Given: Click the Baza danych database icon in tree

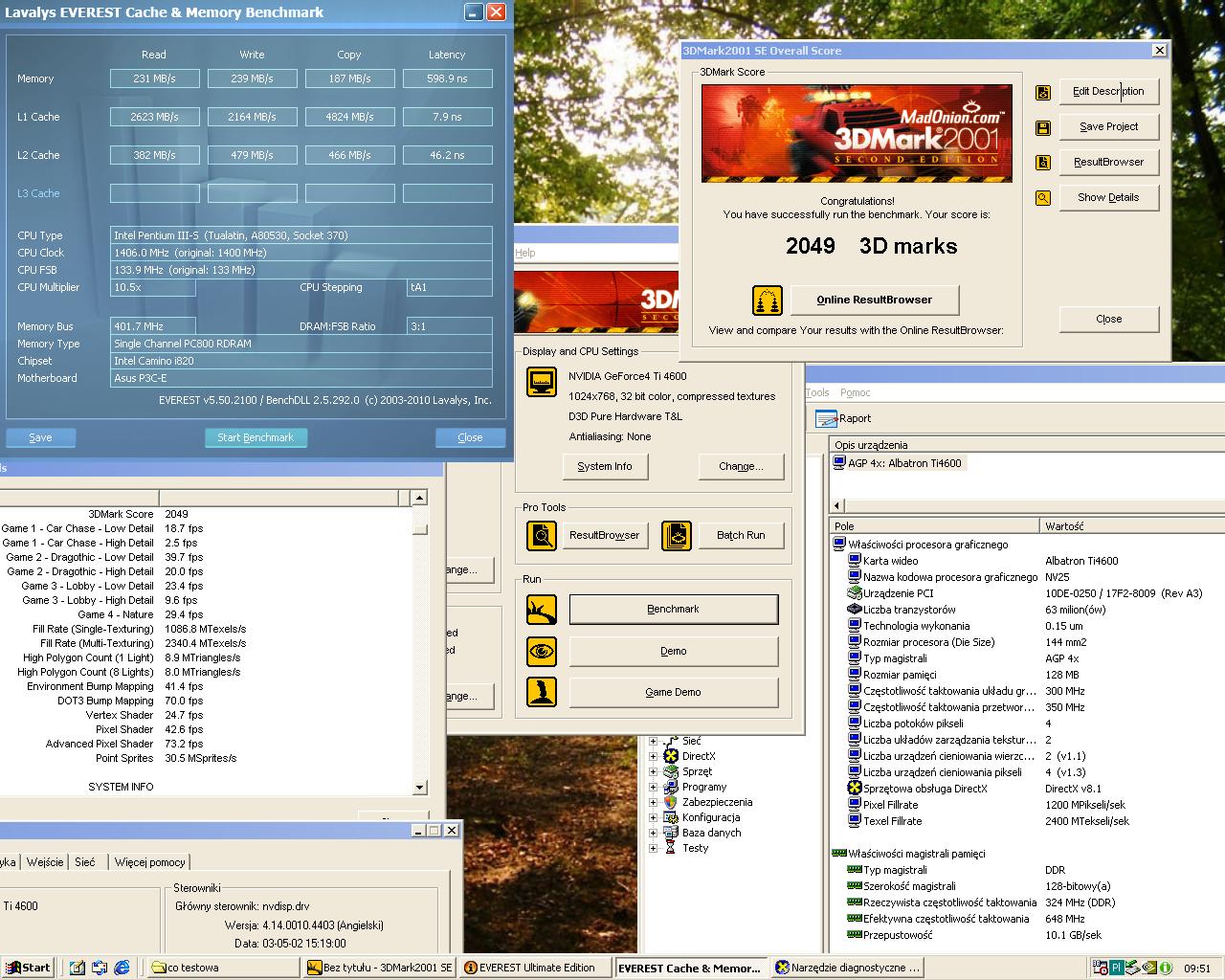Looking at the screenshot, I should click(x=671, y=833).
